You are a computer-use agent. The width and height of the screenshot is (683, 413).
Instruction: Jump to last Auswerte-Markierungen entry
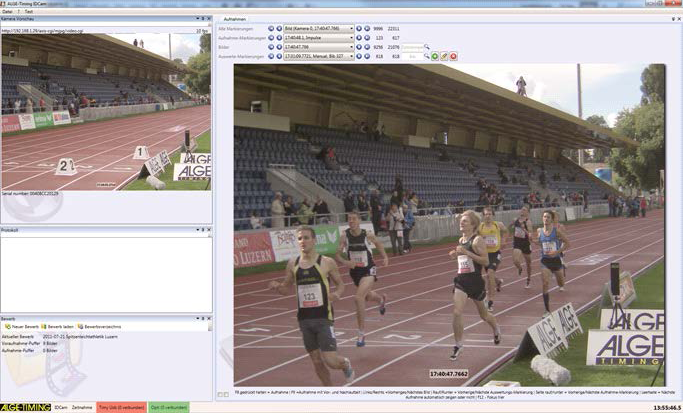(367, 56)
